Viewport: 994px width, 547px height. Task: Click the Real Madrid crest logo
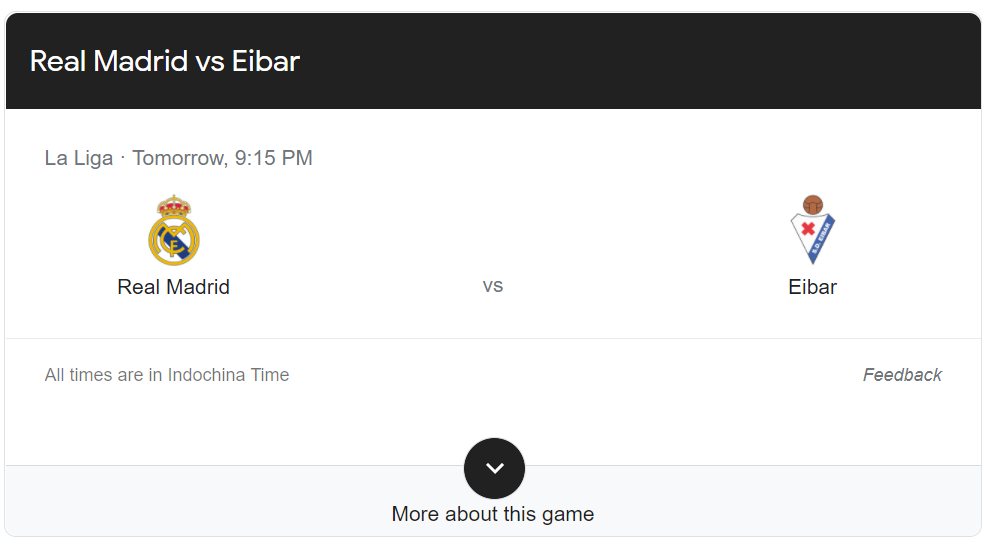click(x=174, y=230)
